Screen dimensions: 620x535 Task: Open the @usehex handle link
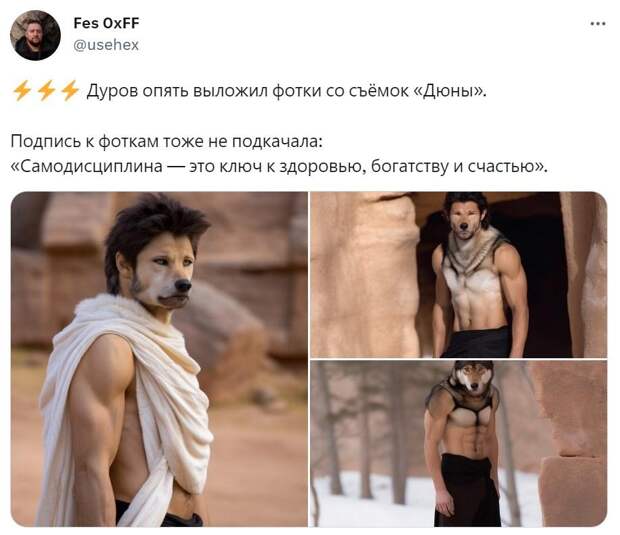click(x=106, y=45)
